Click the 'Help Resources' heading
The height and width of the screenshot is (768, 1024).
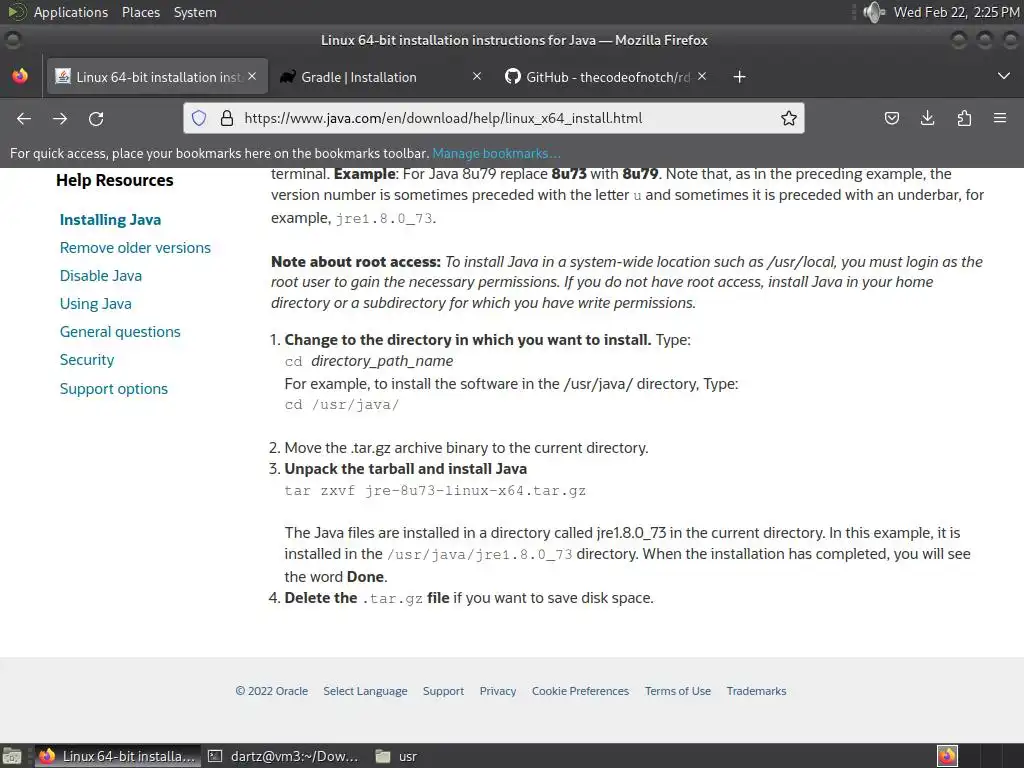115,180
